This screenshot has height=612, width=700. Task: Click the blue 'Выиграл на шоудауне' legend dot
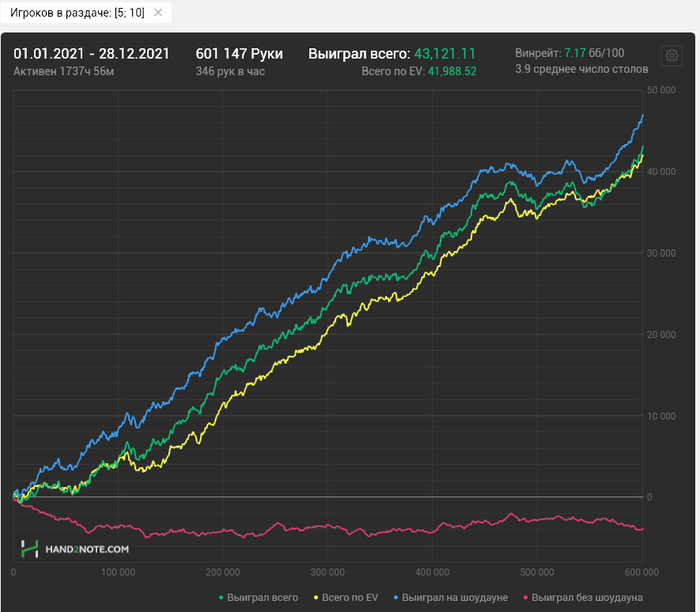(396, 598)
